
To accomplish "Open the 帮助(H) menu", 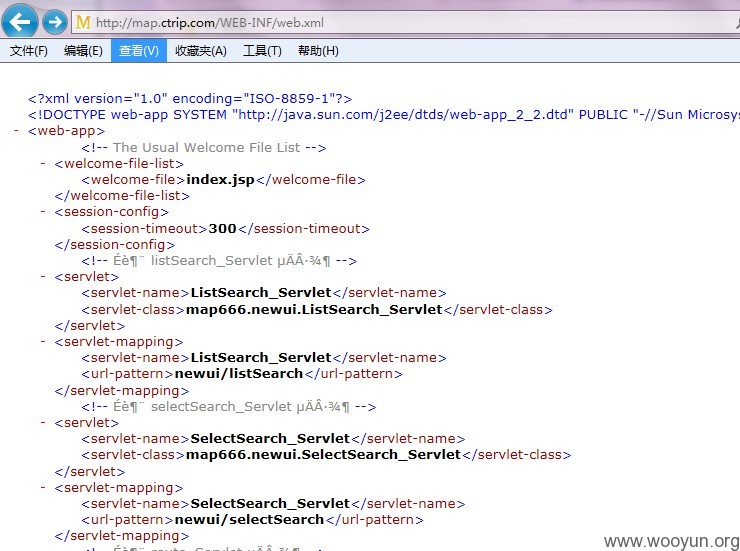I will (x=318, y=50).
